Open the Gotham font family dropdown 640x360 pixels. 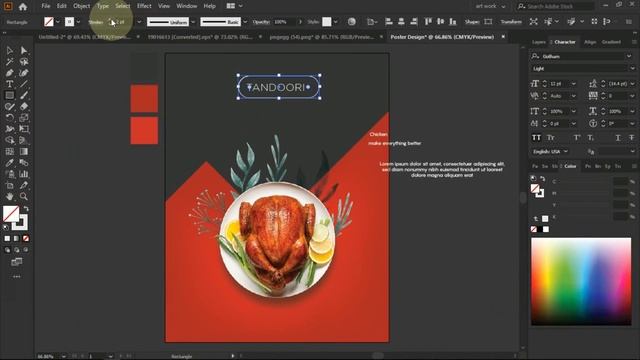[x=629, y=56]
